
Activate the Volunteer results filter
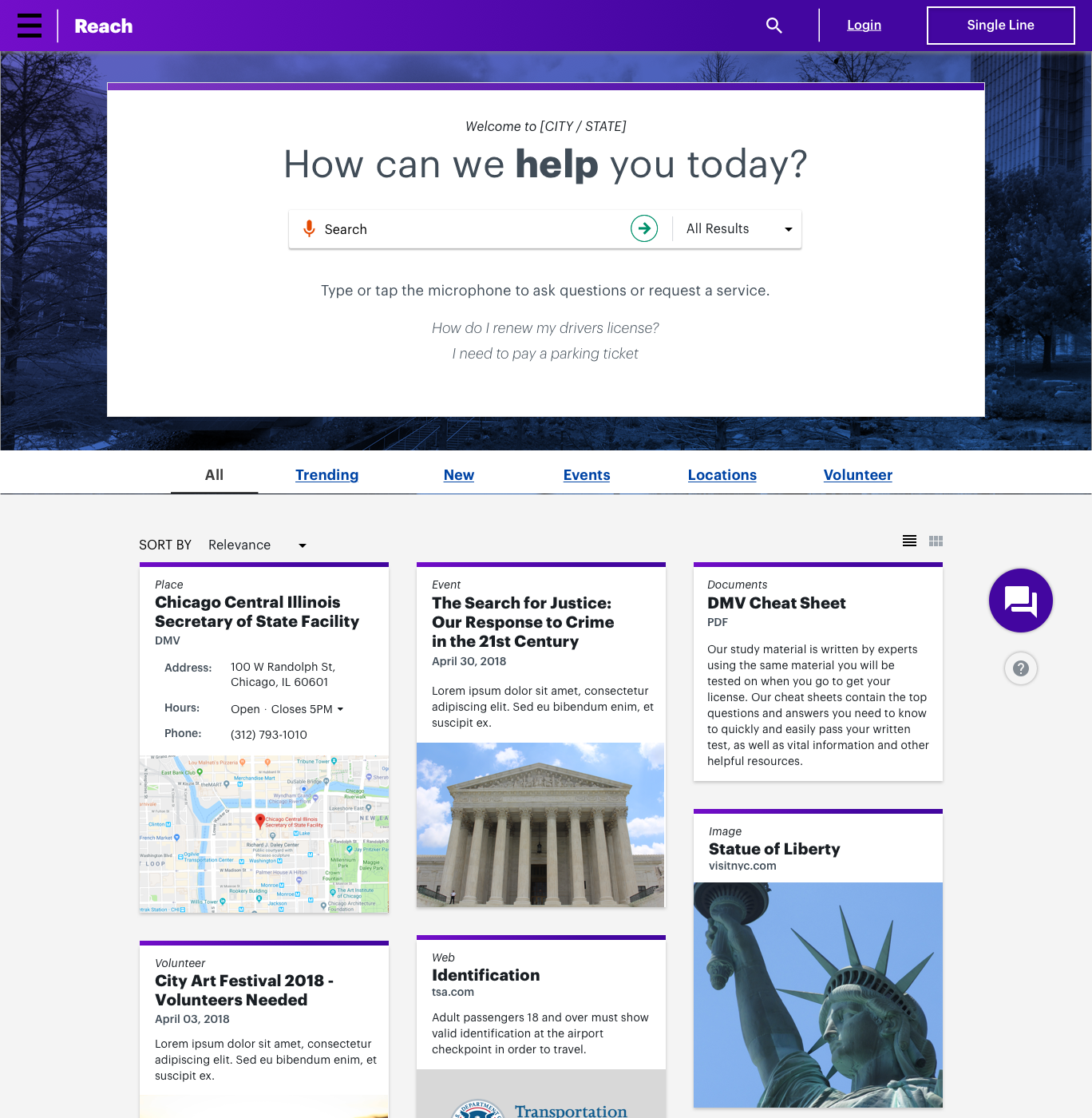click(857, 474)
